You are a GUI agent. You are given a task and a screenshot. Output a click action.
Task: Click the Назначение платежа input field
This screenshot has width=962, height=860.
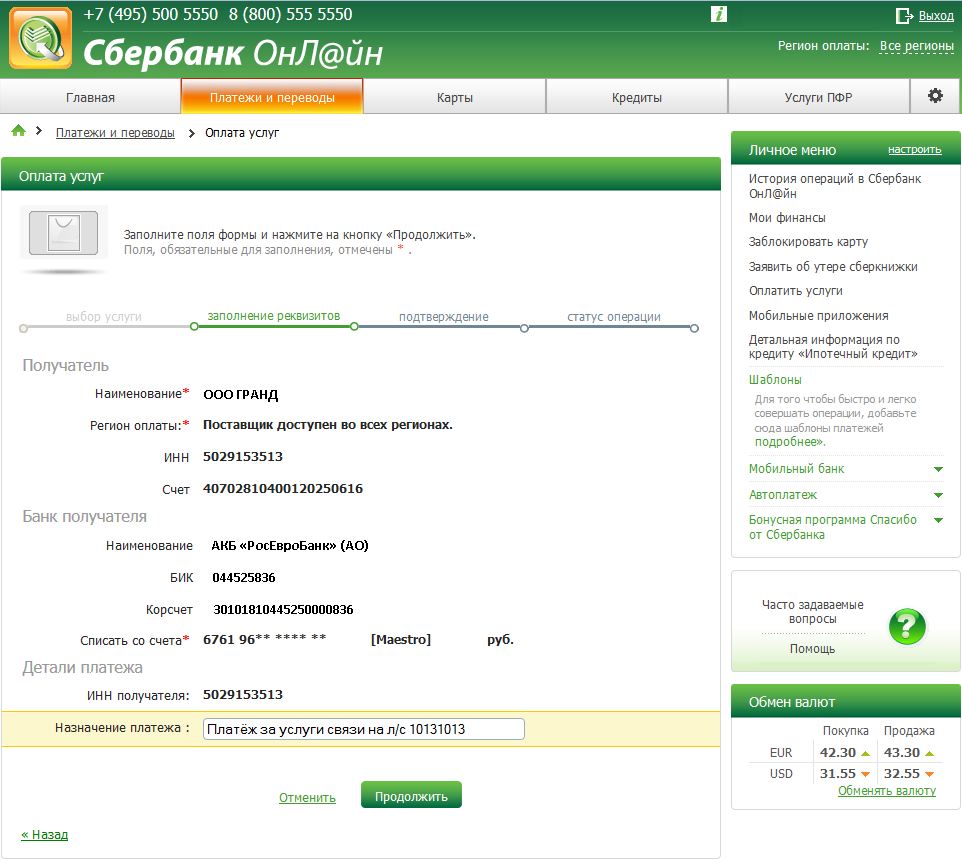[364, 729]
